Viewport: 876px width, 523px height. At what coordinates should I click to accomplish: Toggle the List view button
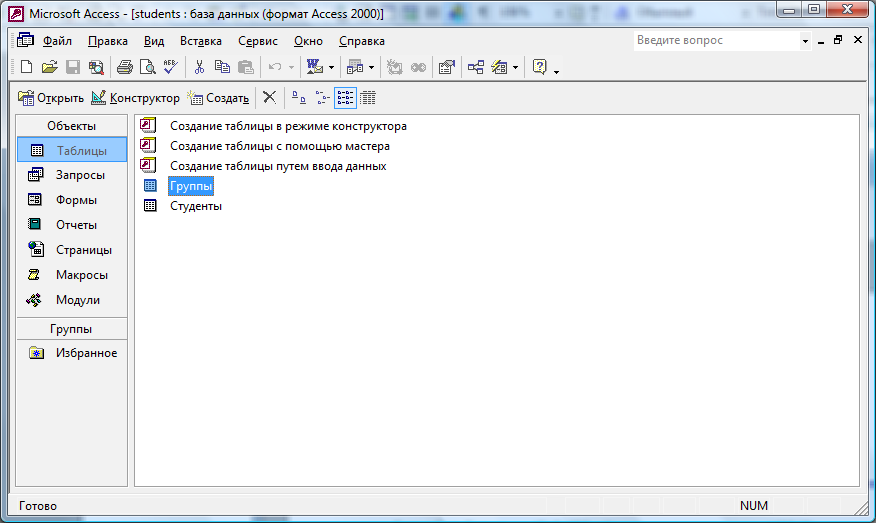(x=345, y=98)
